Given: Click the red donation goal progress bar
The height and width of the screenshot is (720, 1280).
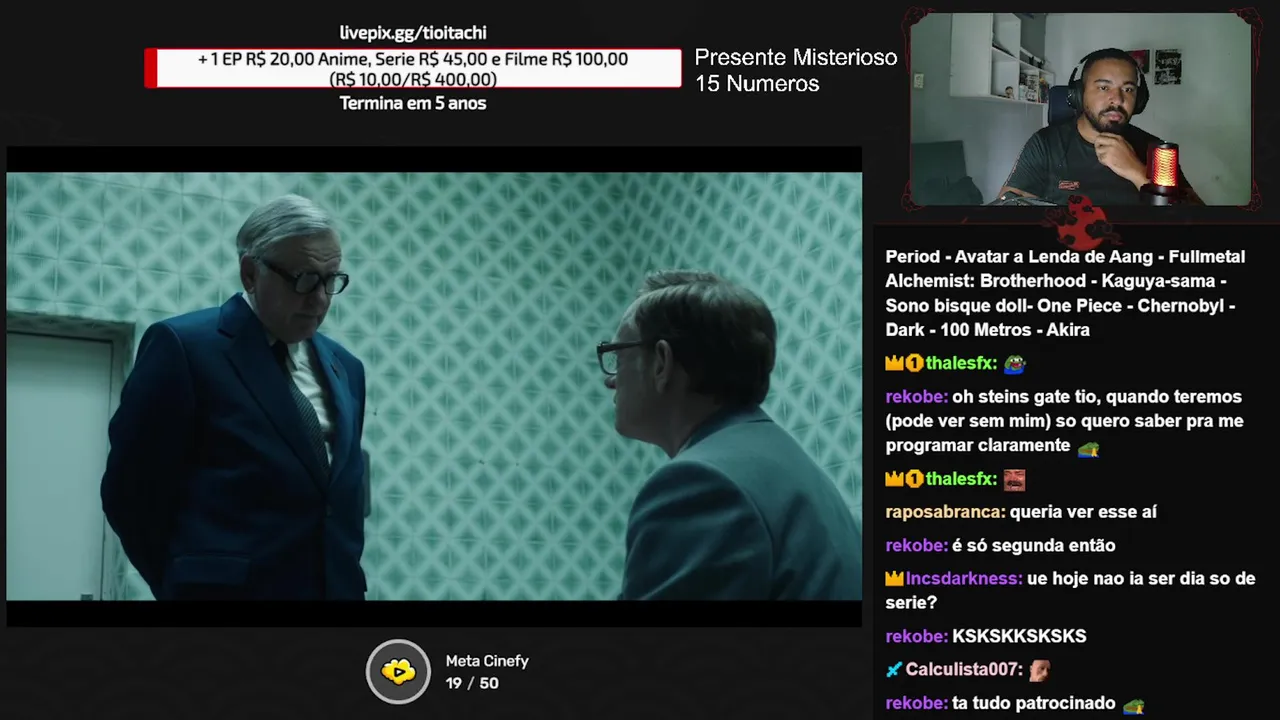Looking at the screenshot, I should (x=413, y=69).
